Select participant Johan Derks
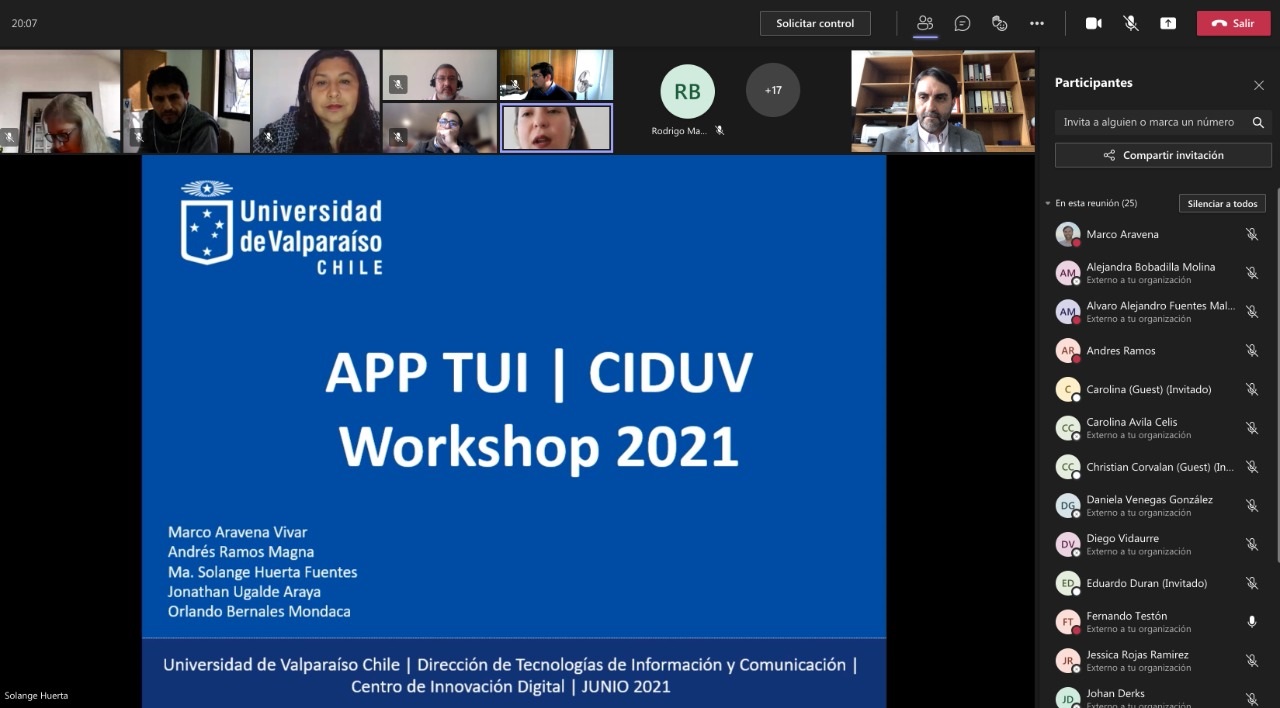 (1158, 696)
